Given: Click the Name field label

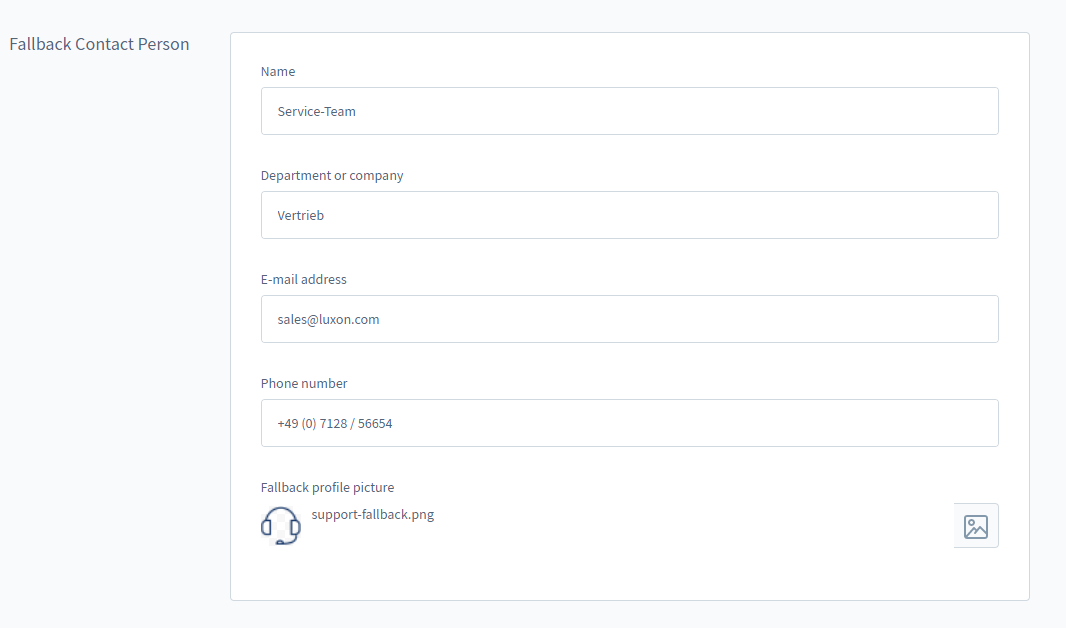Looking at the screenshot, I should click(278, 72).
